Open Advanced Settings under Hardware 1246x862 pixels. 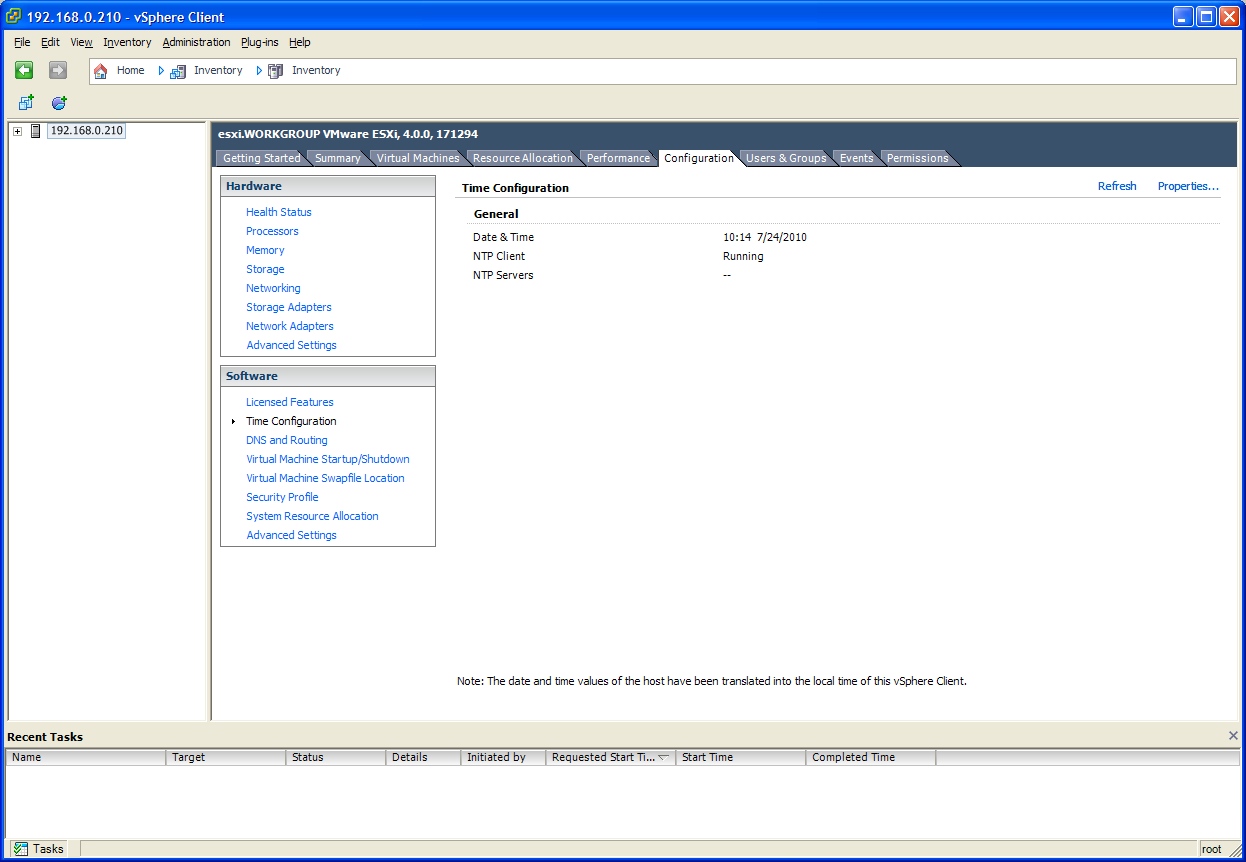tap(291, 345)
